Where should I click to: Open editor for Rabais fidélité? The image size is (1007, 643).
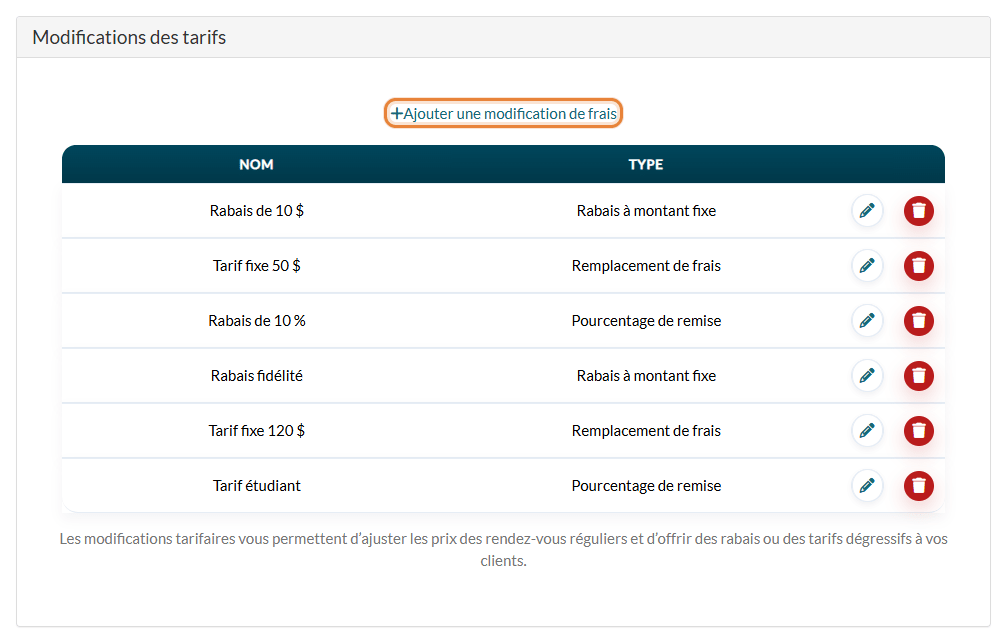pos(867,376)
